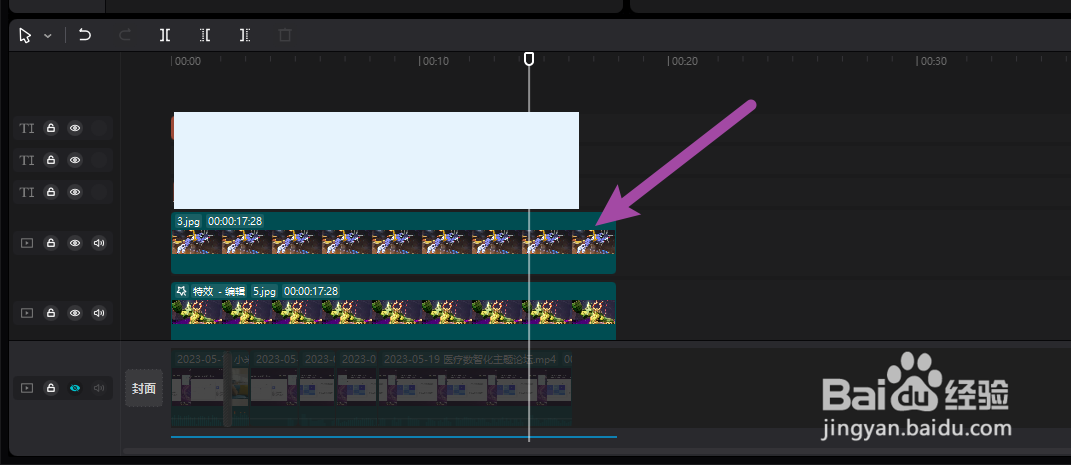The image size is (1071, 465).
Task: Hide the bottom text track
Action: point(75,192)
